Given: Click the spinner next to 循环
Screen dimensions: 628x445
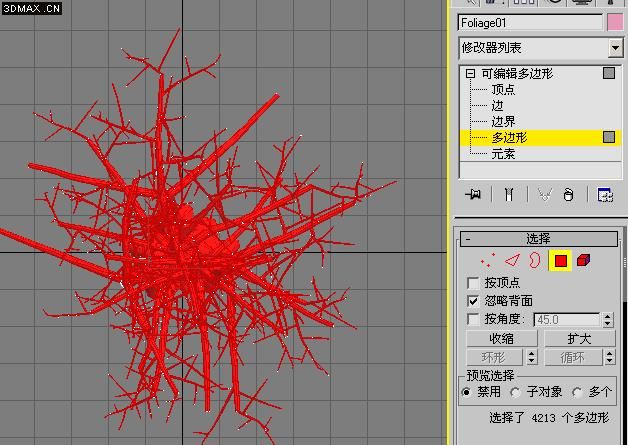Looking at the screenshot, I should pos(610,357).
